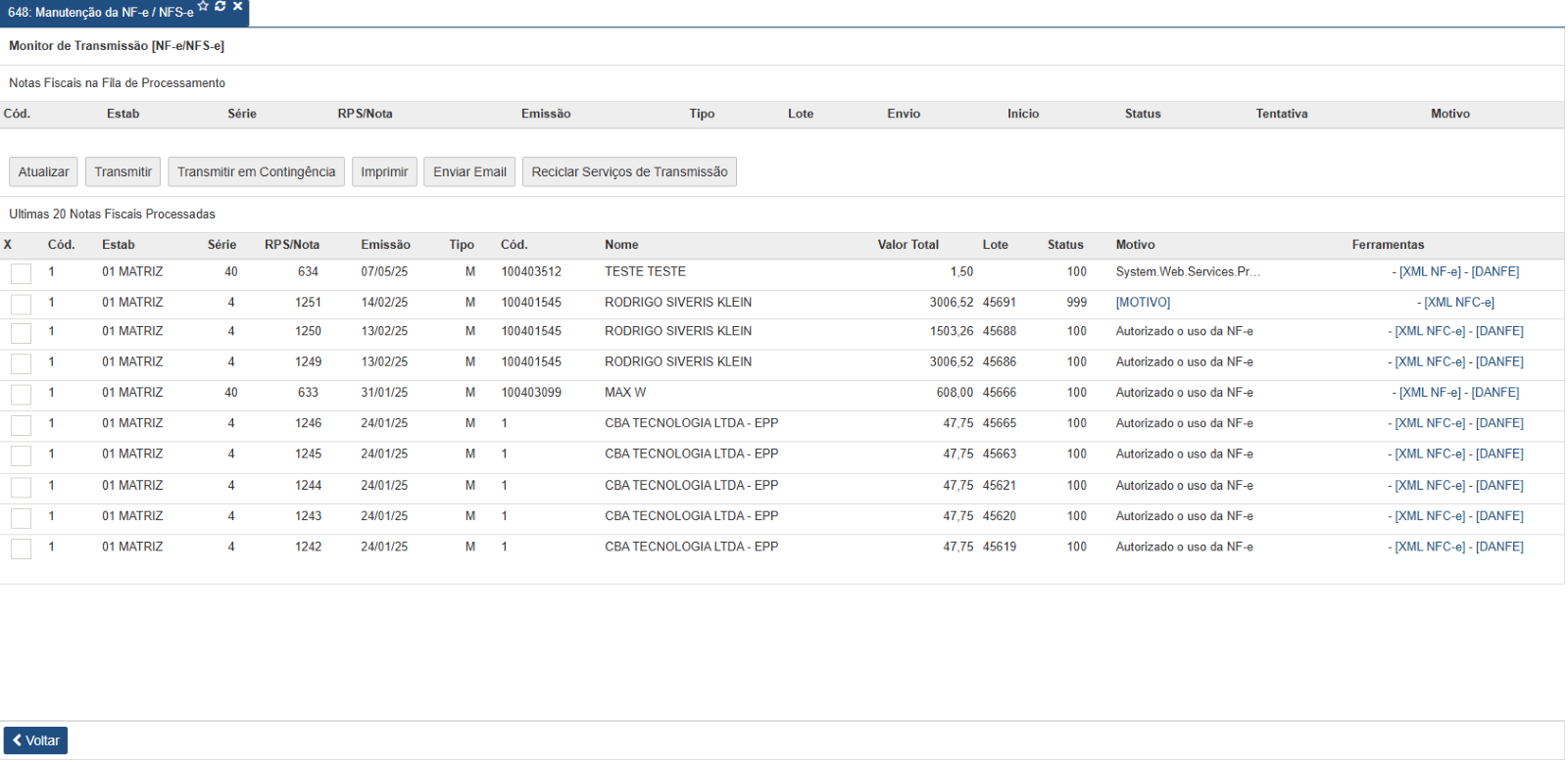Click lote number 45691
This screenshot has height=762, width=1568.
point(1000,303)
